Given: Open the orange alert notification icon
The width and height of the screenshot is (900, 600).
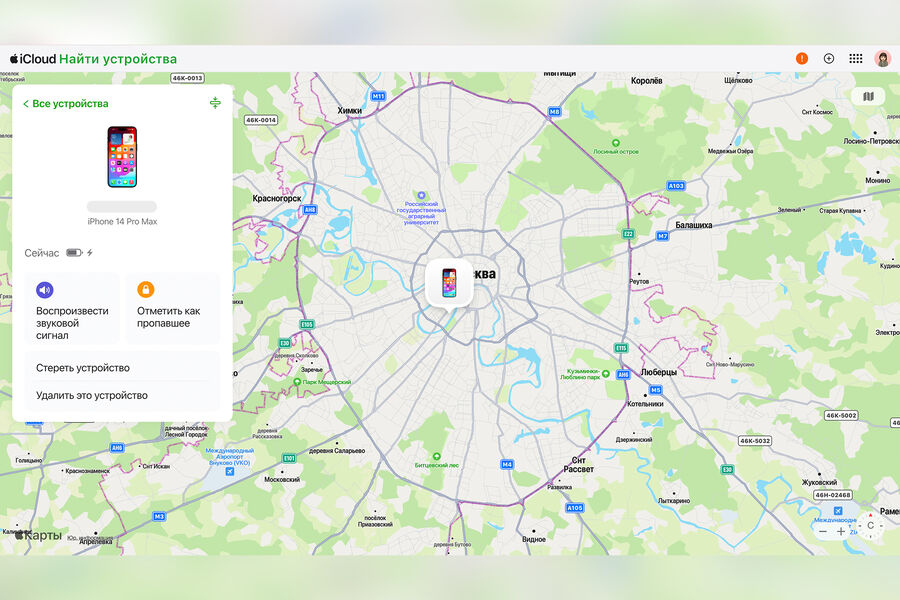Looking at the screenshot, I should 802,59.
